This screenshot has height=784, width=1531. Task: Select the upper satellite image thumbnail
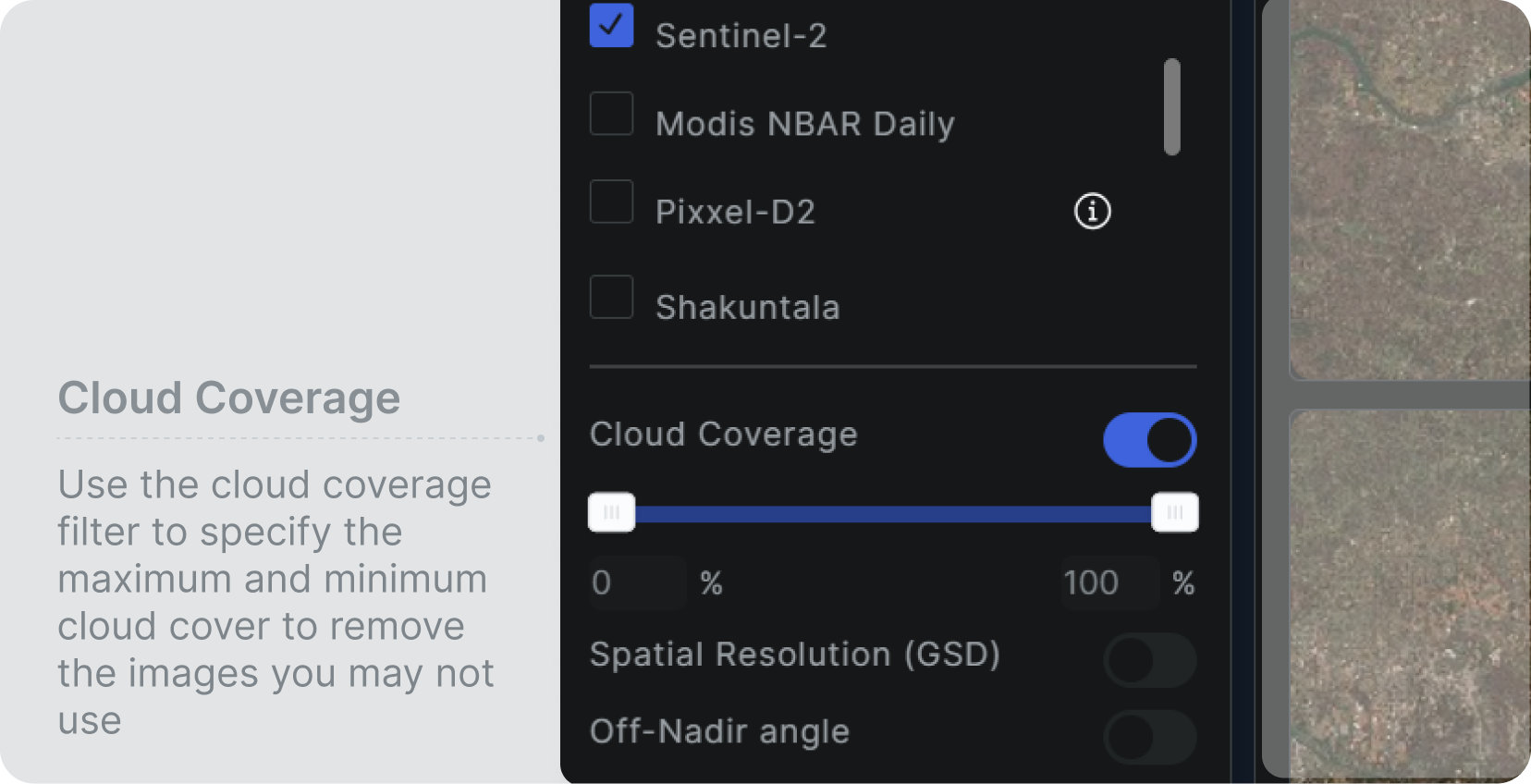pos(1409,190)
